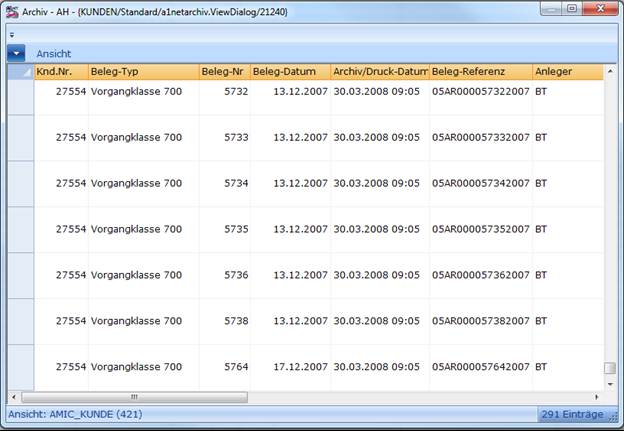Click the Archiv/Druck-Datum column header

pos(380,72)
